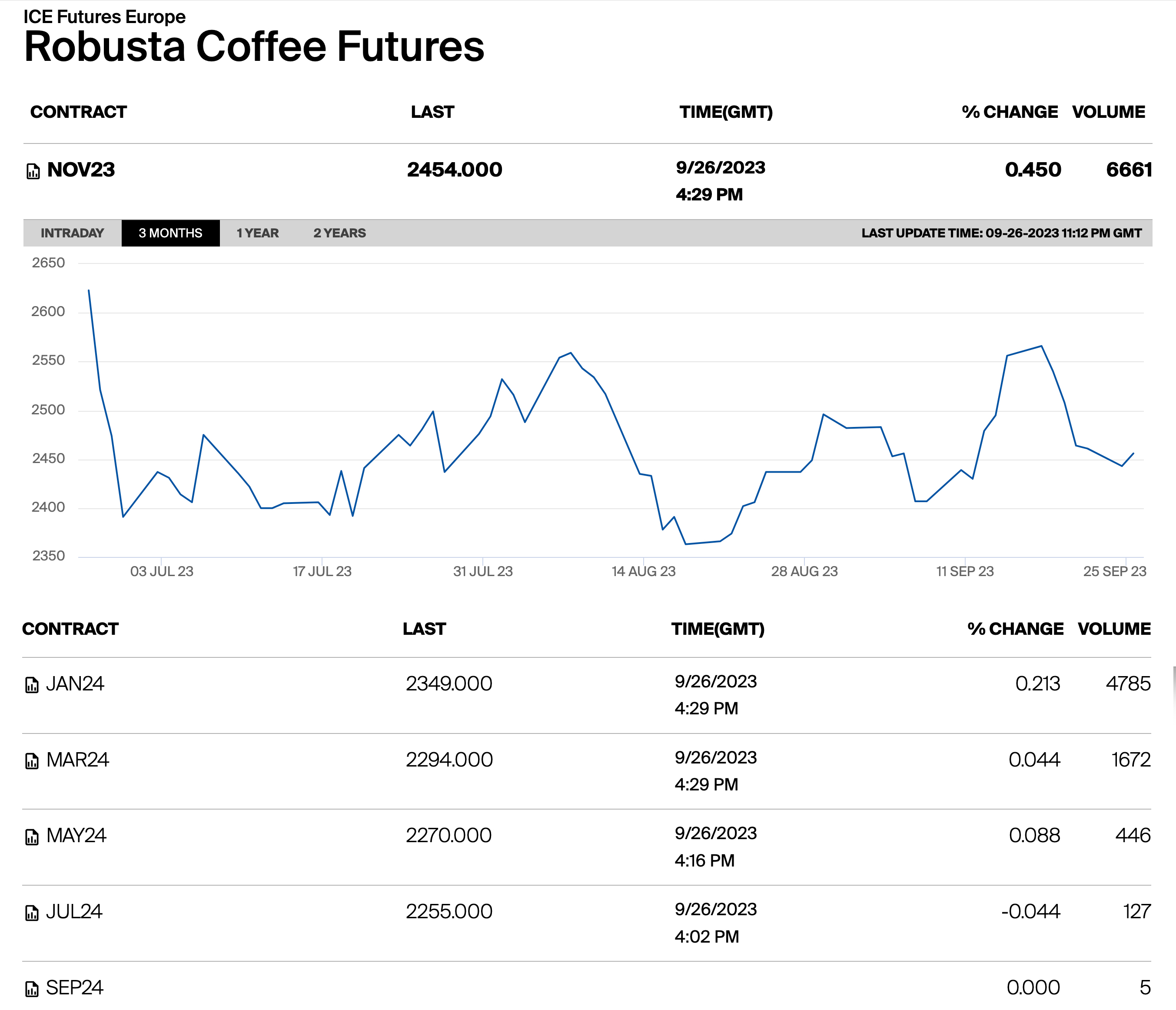The image size is (1176, 1010).
Task: Click the Last Update Time text
Action: click(x=1001, y=233)
